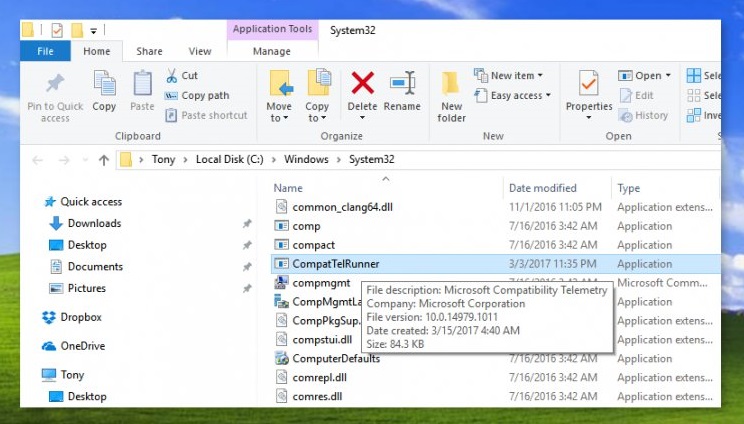
Task: Open Customize Quick Access Toolbar dropdown
Action: [94, 31]
